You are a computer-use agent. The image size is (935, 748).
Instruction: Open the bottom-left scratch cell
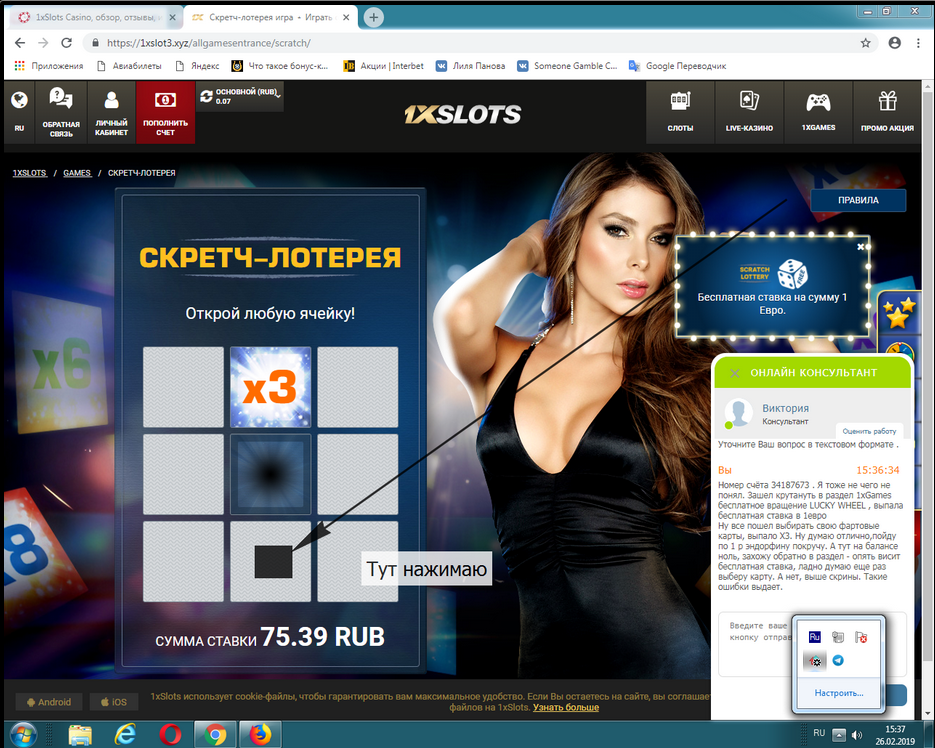tap(183, 561)
